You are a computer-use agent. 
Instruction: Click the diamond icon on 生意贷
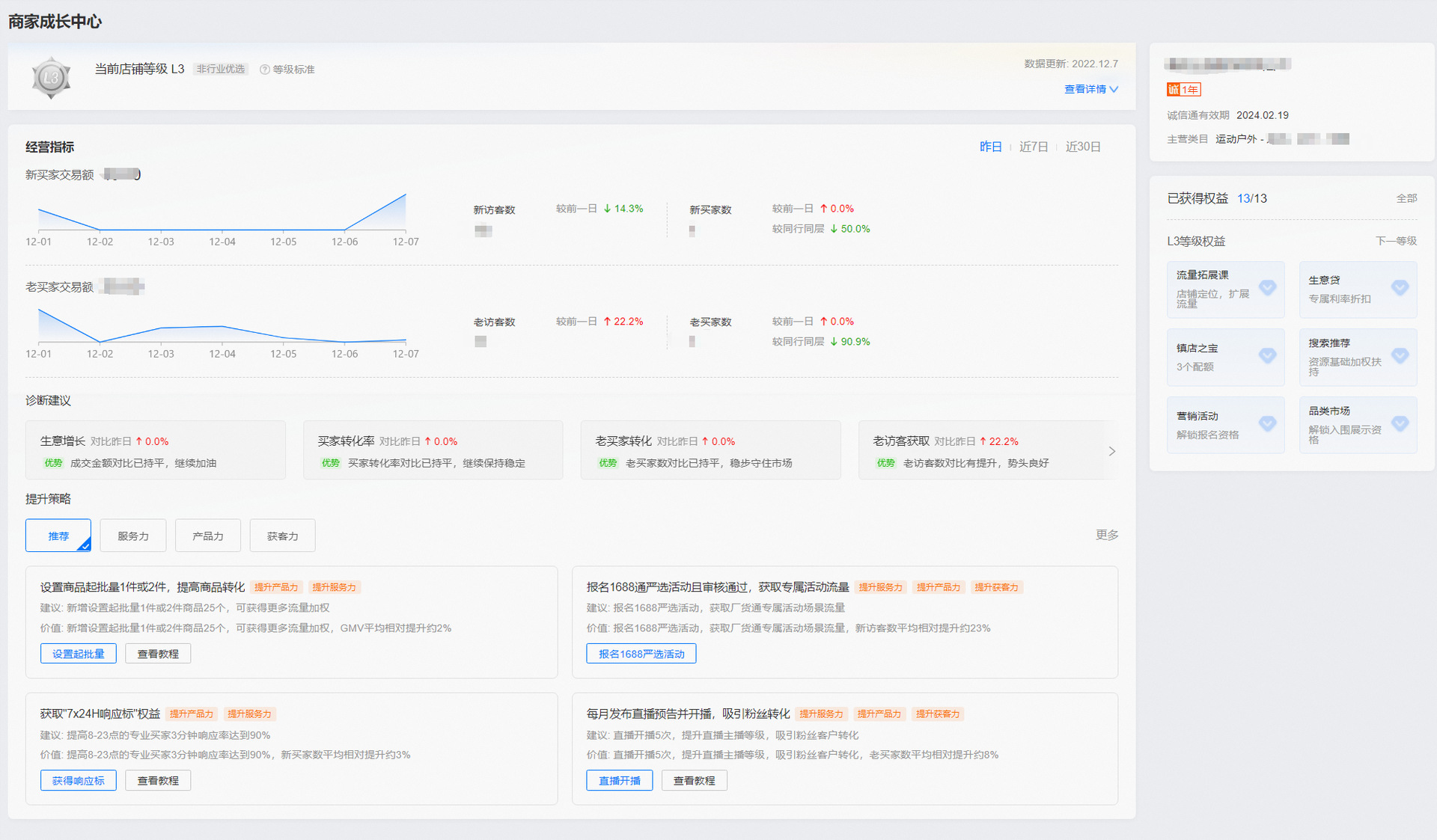coord(1400,287)
